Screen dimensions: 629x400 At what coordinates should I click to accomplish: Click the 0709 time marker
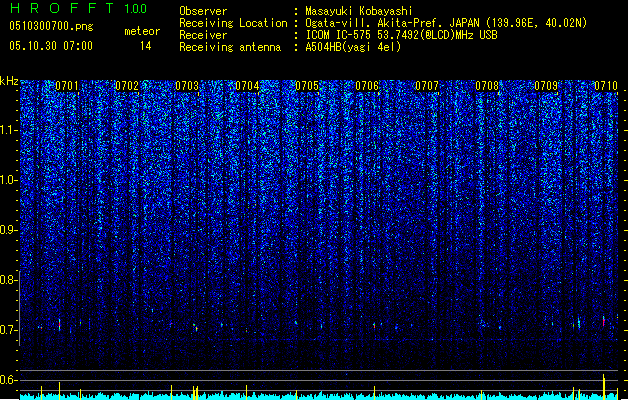pos(546,86)
